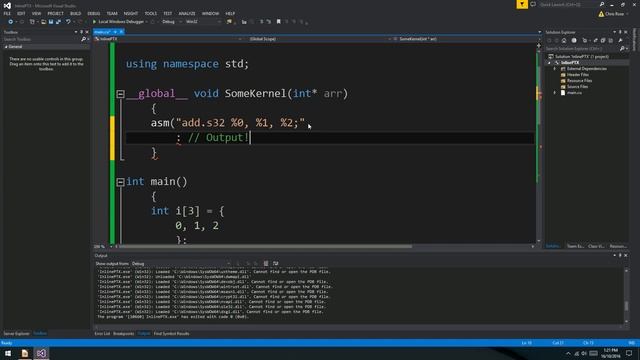The image size is (640, 360).
Task: Click the bookmark toolbar icon
Action: [x=278, y=22]
